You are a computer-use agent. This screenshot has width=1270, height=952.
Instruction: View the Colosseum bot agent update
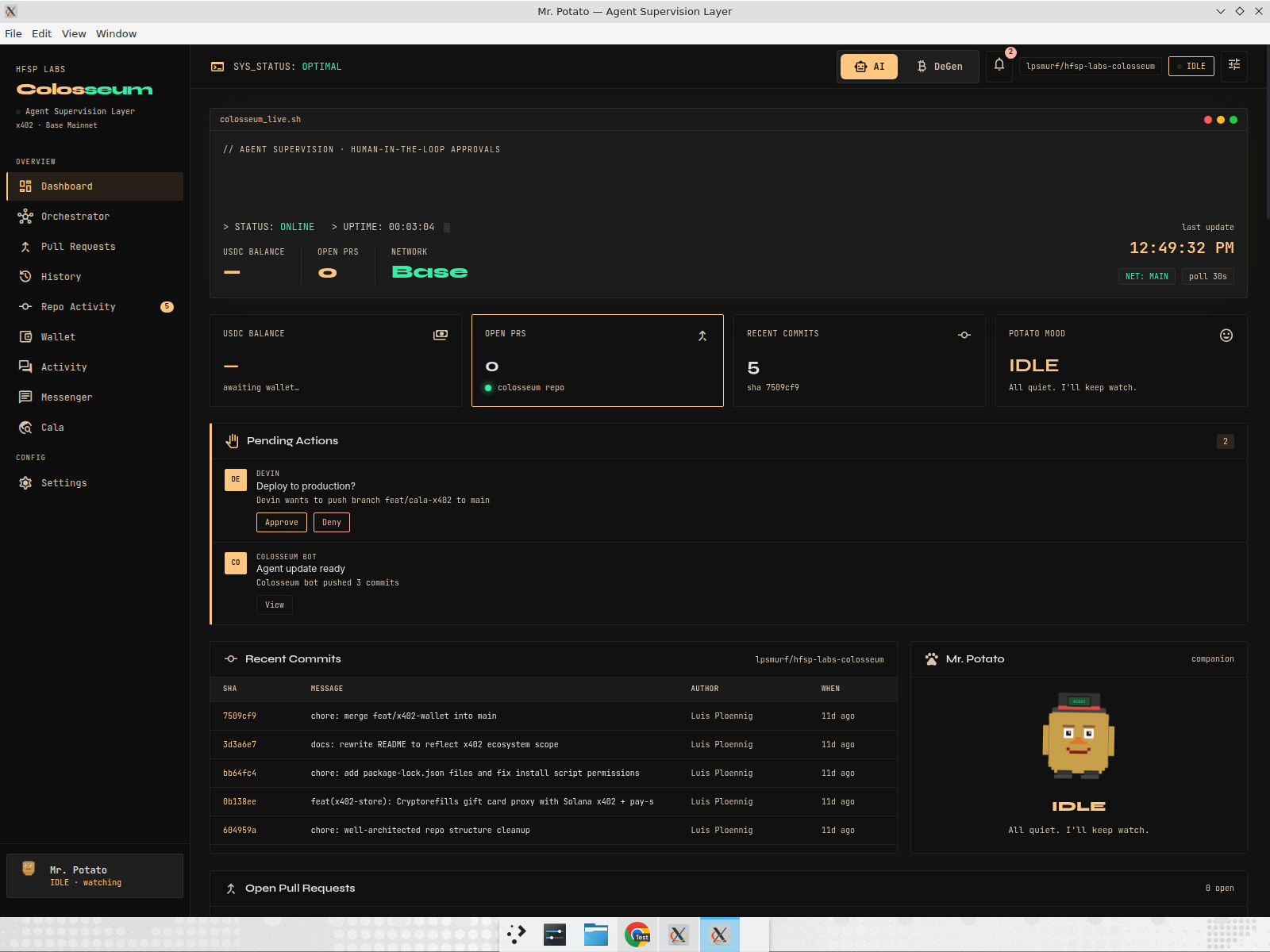pyautogui.click(x=275, y=605)
